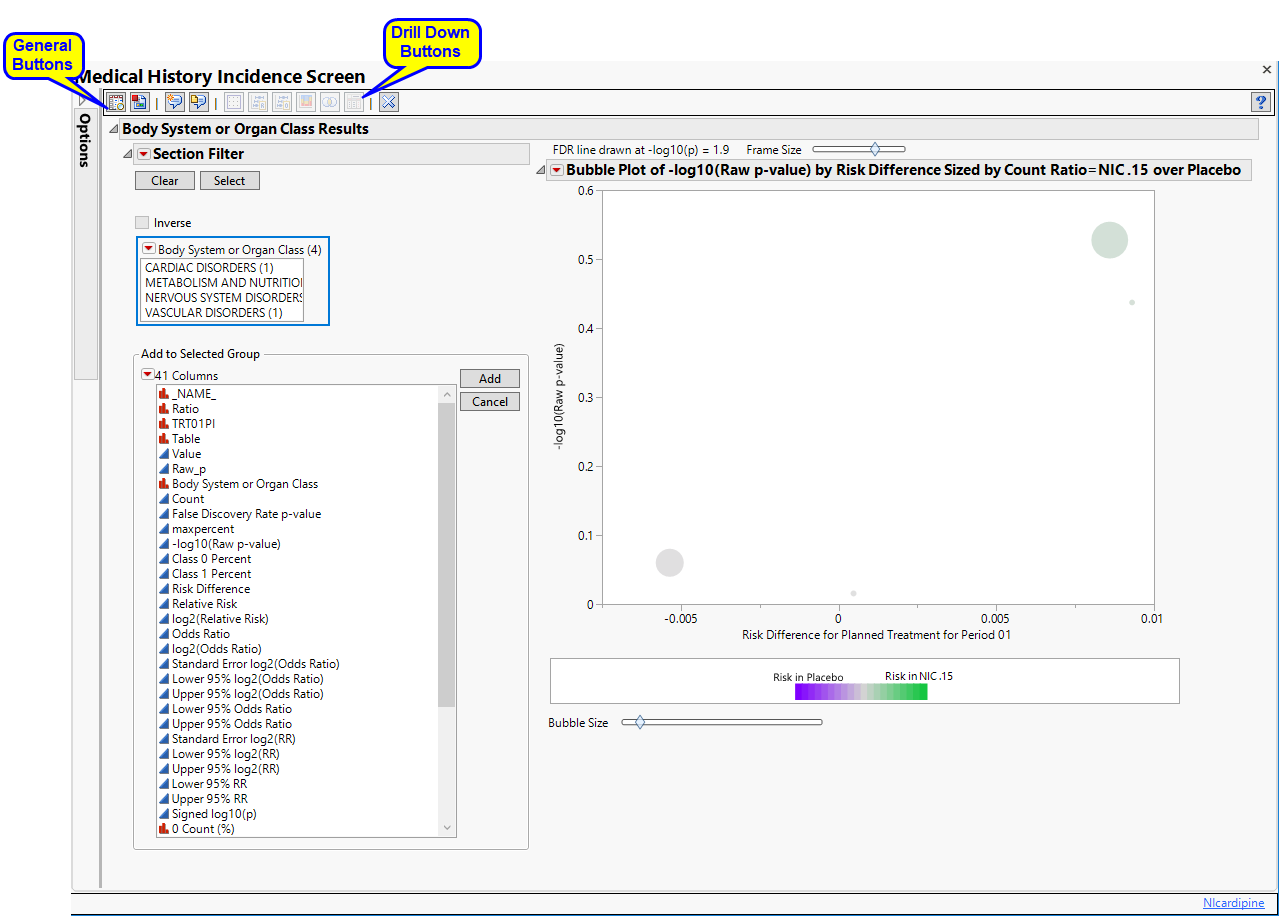
Task: Select VASCULAR DISORDERS (1) filter item
Action: [222, 313]
